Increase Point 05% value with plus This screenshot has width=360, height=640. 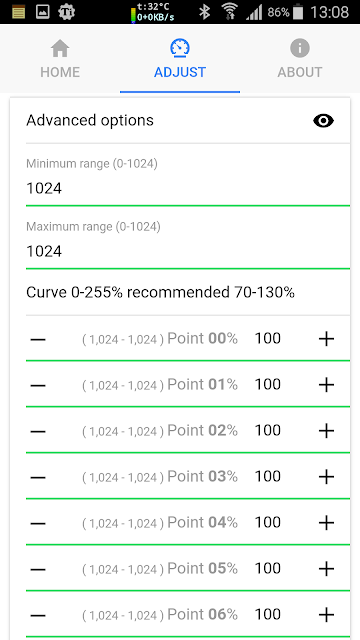point(326,569)
